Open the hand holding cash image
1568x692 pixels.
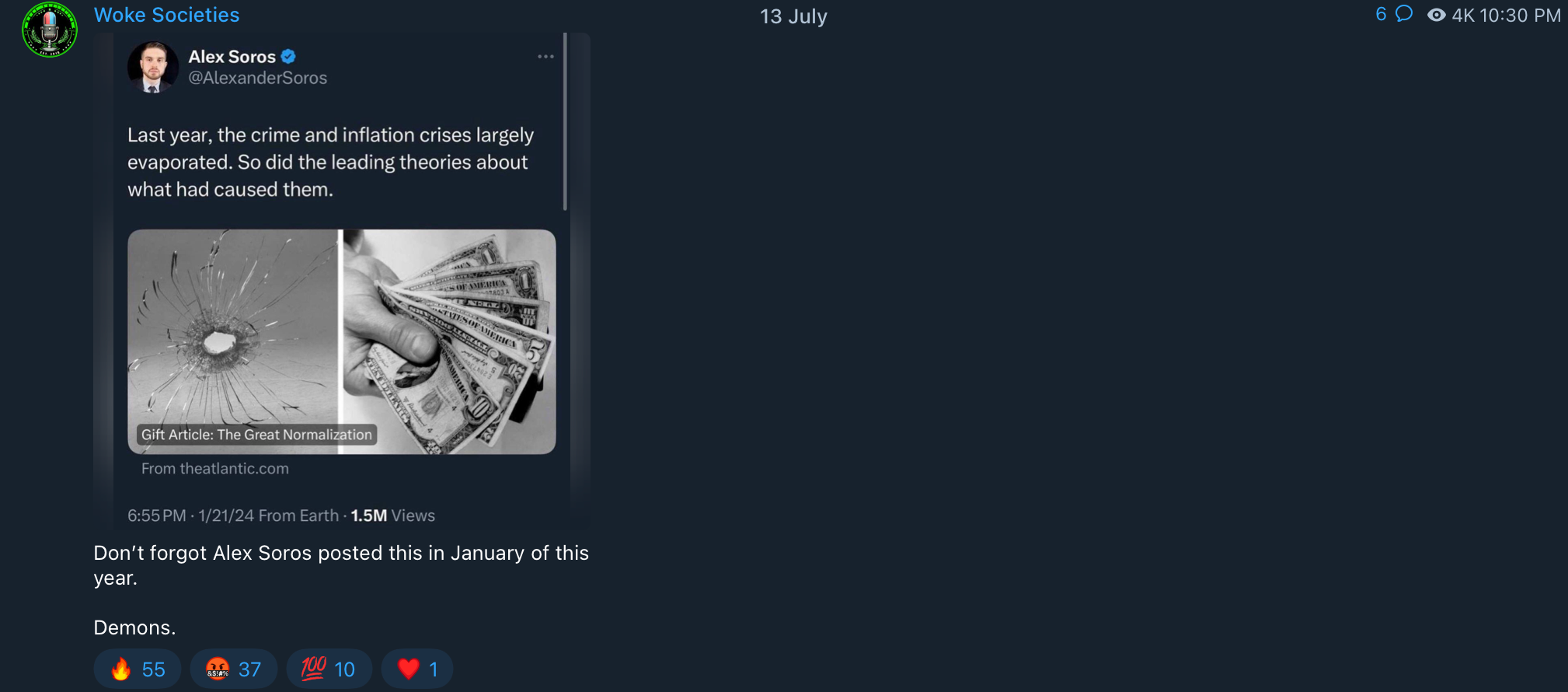(x=450, y=341)
